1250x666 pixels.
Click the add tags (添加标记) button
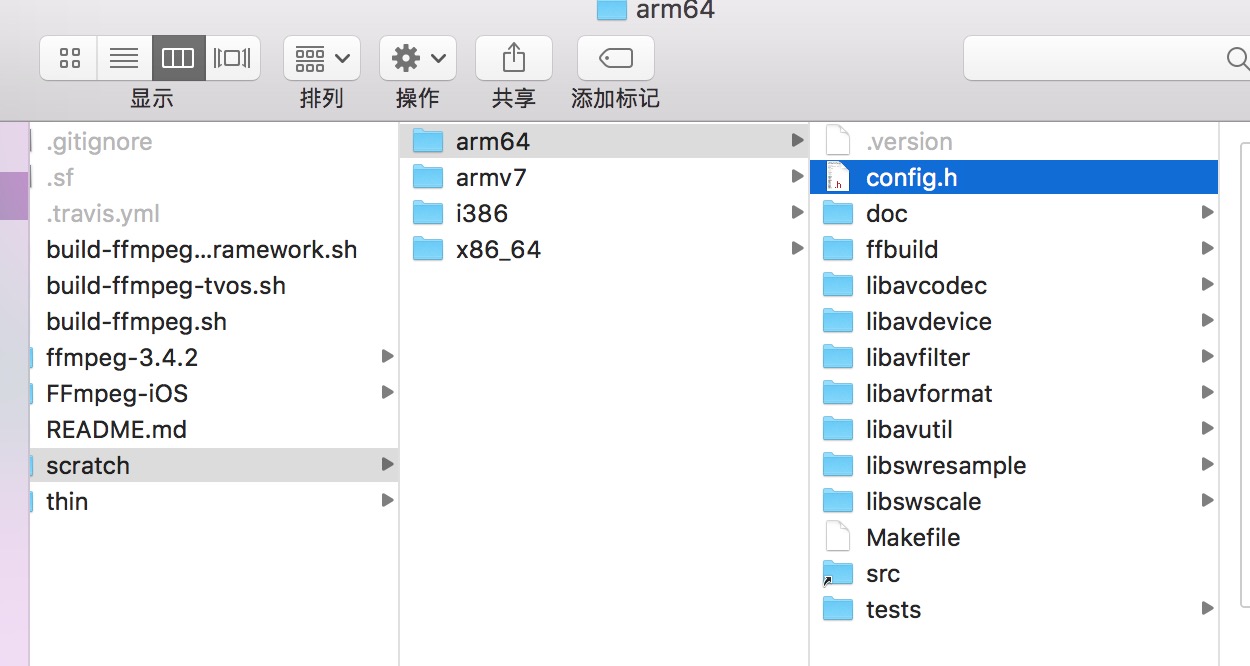616,58
